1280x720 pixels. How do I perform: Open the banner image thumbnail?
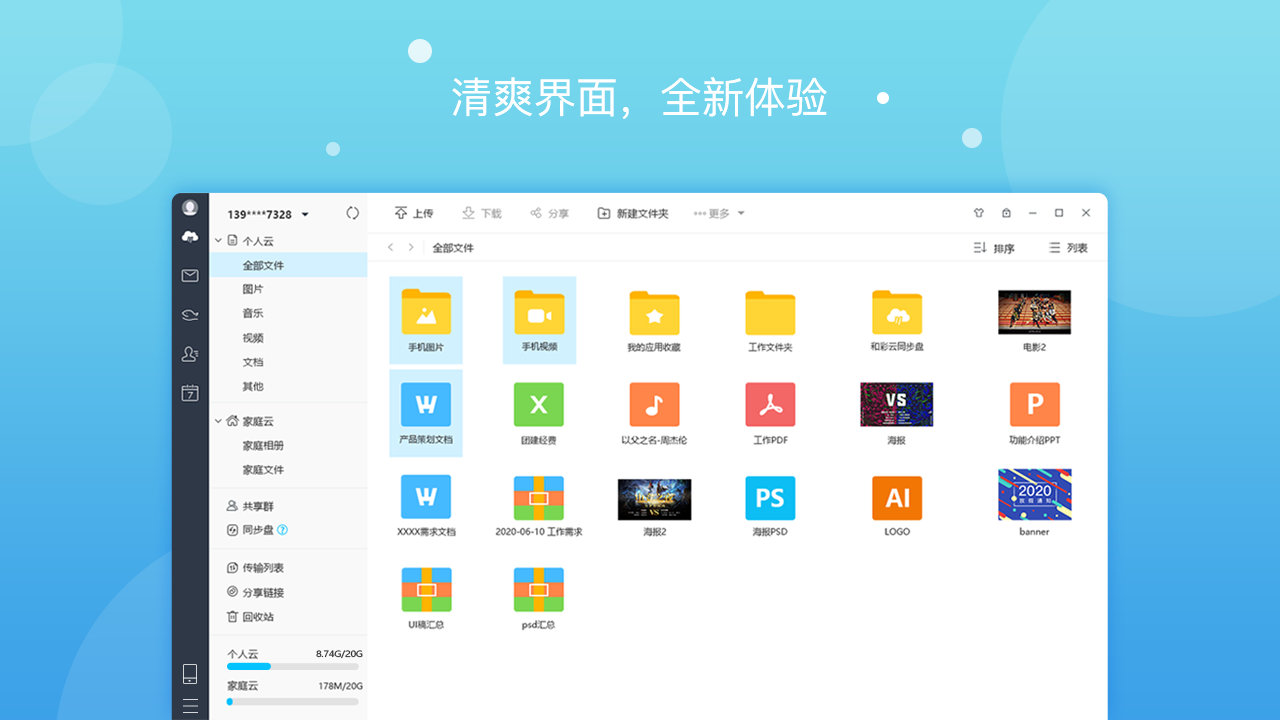tap(1035, 494)
